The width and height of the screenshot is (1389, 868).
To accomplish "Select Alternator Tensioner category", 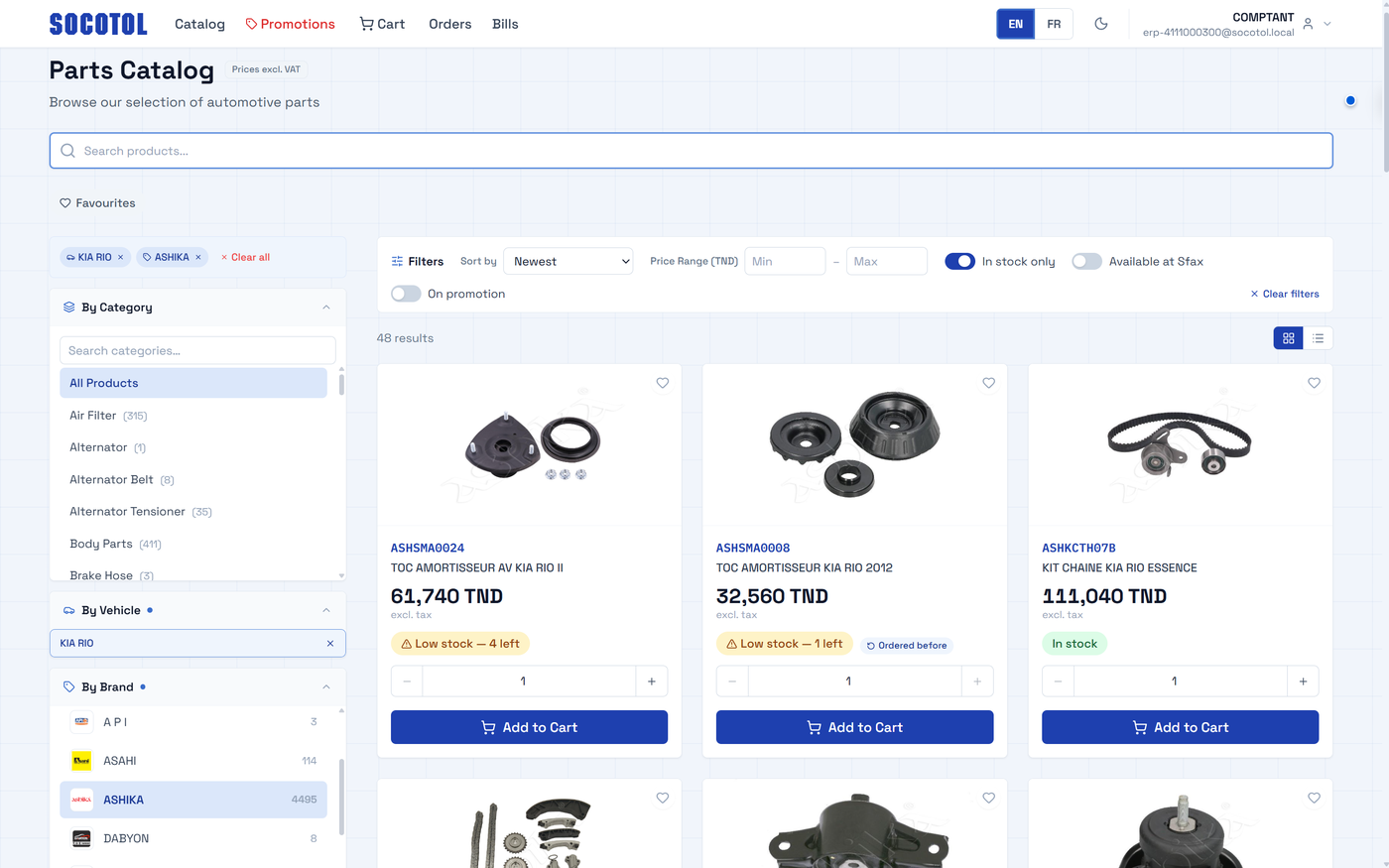I will 193,512.
